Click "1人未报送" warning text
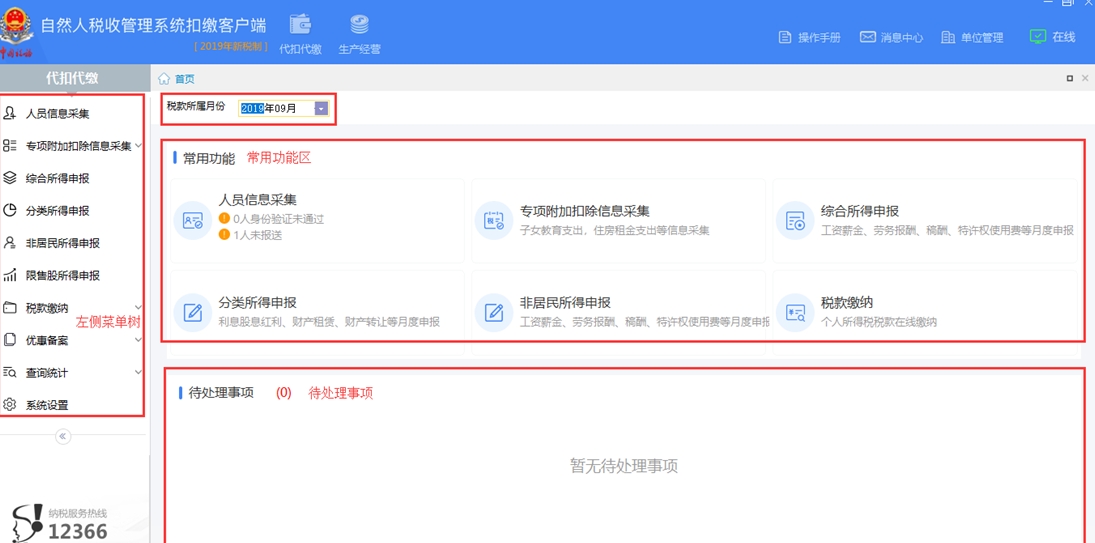This screenshot has width=1095, height=543. (258, 235)
